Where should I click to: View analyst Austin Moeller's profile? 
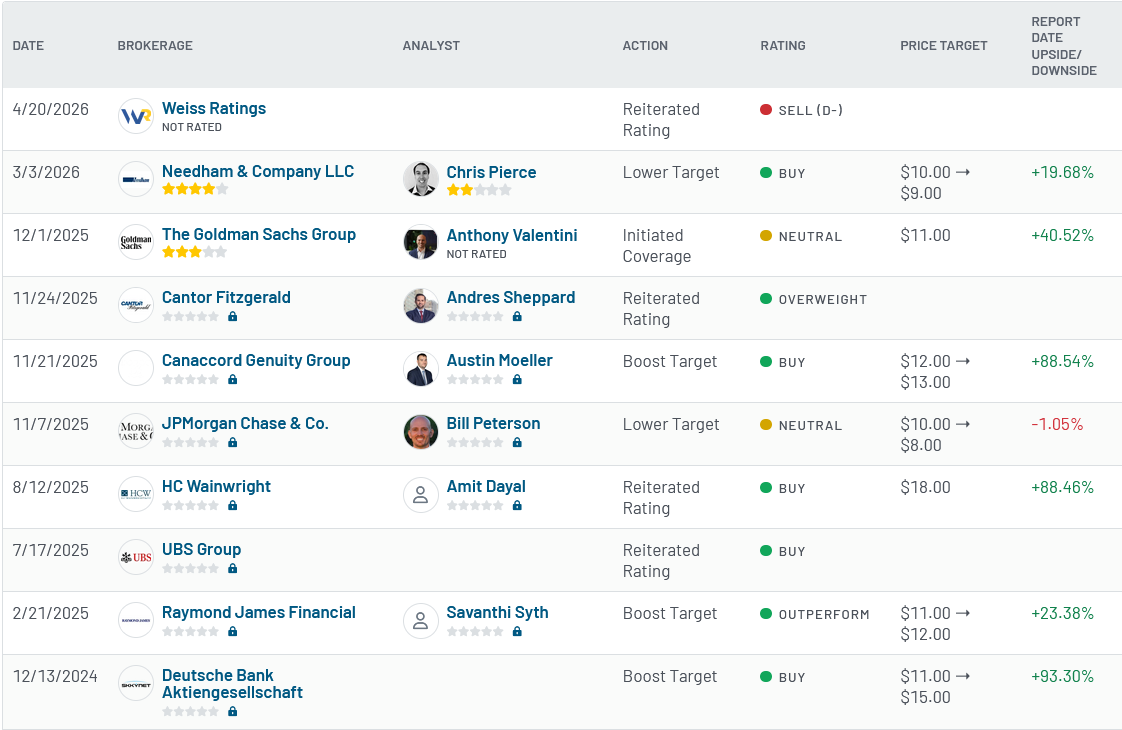point(499,360)
